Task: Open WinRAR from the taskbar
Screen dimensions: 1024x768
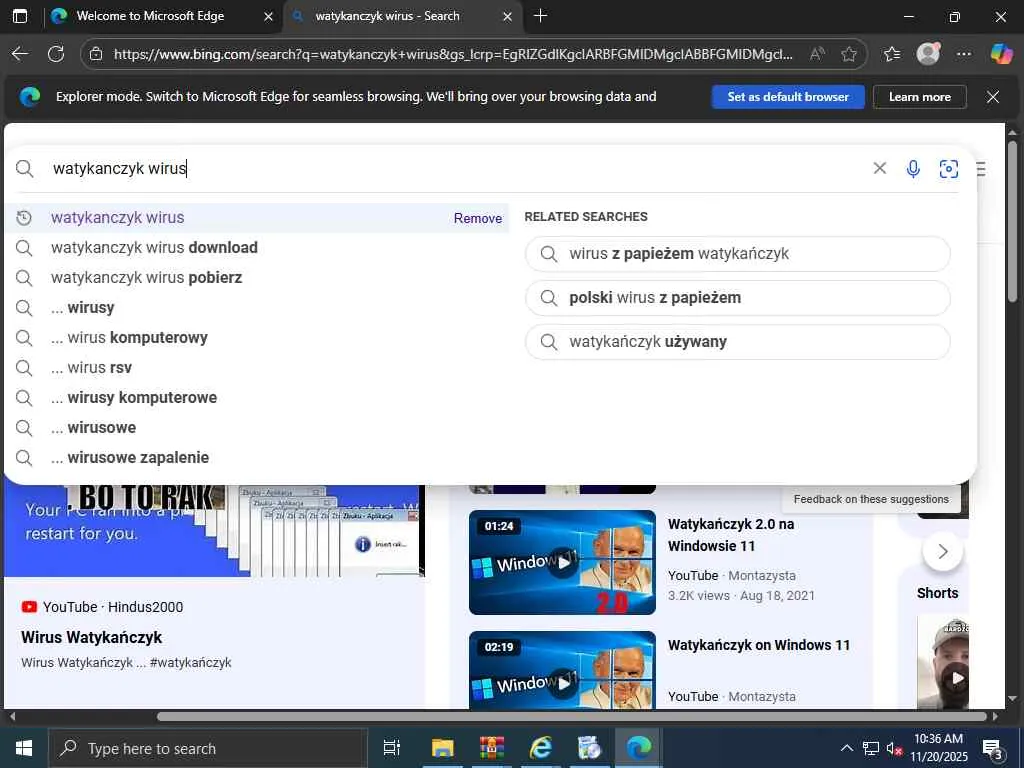Action: pyautogui.click(x=492, y=748)
